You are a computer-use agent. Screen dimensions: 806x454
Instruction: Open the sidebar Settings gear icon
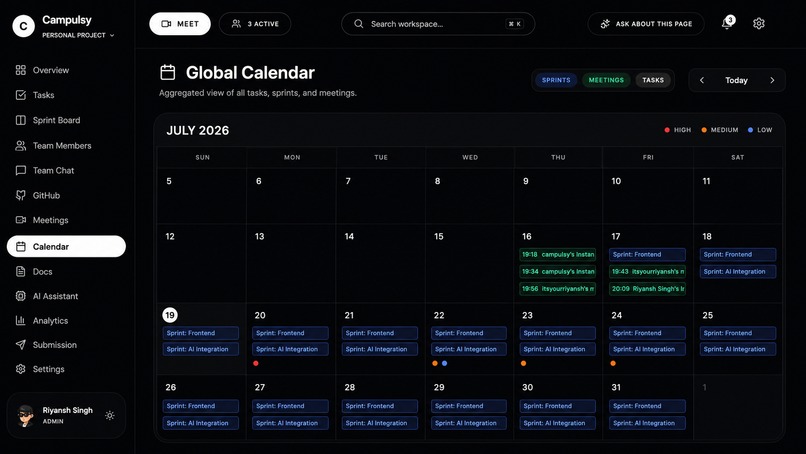coord(21,369)
